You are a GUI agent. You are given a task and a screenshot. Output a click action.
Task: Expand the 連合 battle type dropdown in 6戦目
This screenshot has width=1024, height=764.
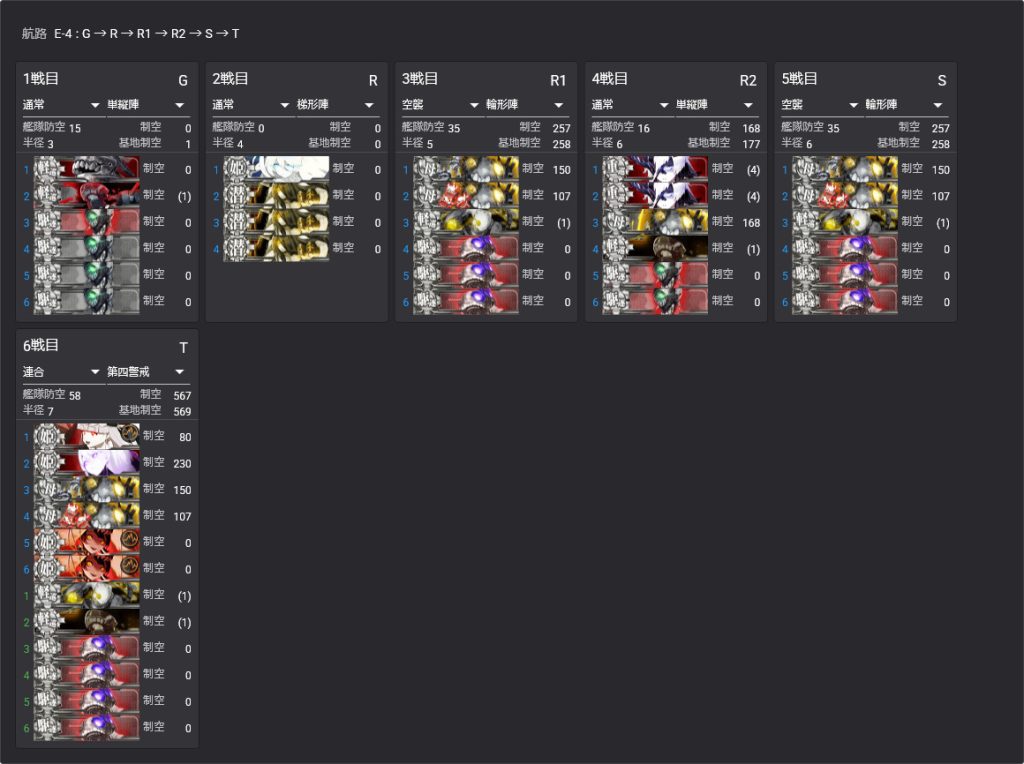tap(61, 372)
